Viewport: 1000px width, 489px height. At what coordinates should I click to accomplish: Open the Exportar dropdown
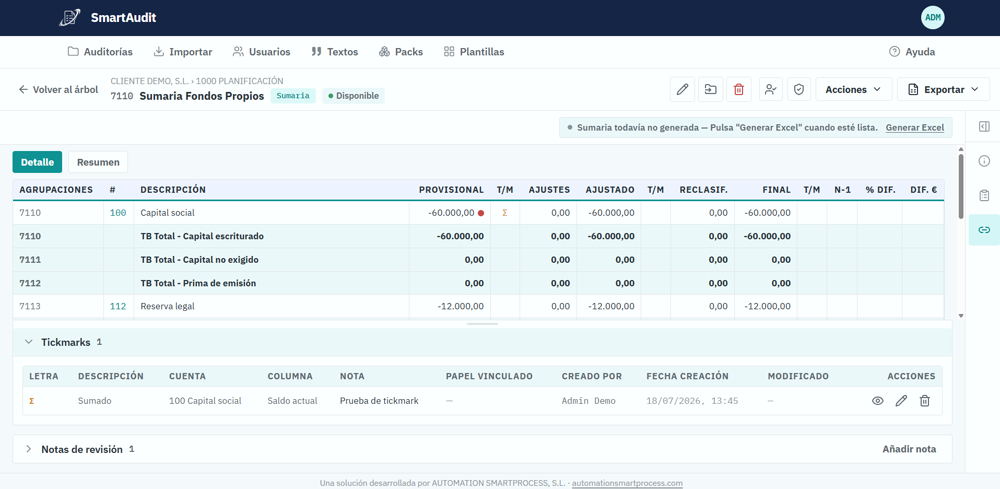point(943,89)
